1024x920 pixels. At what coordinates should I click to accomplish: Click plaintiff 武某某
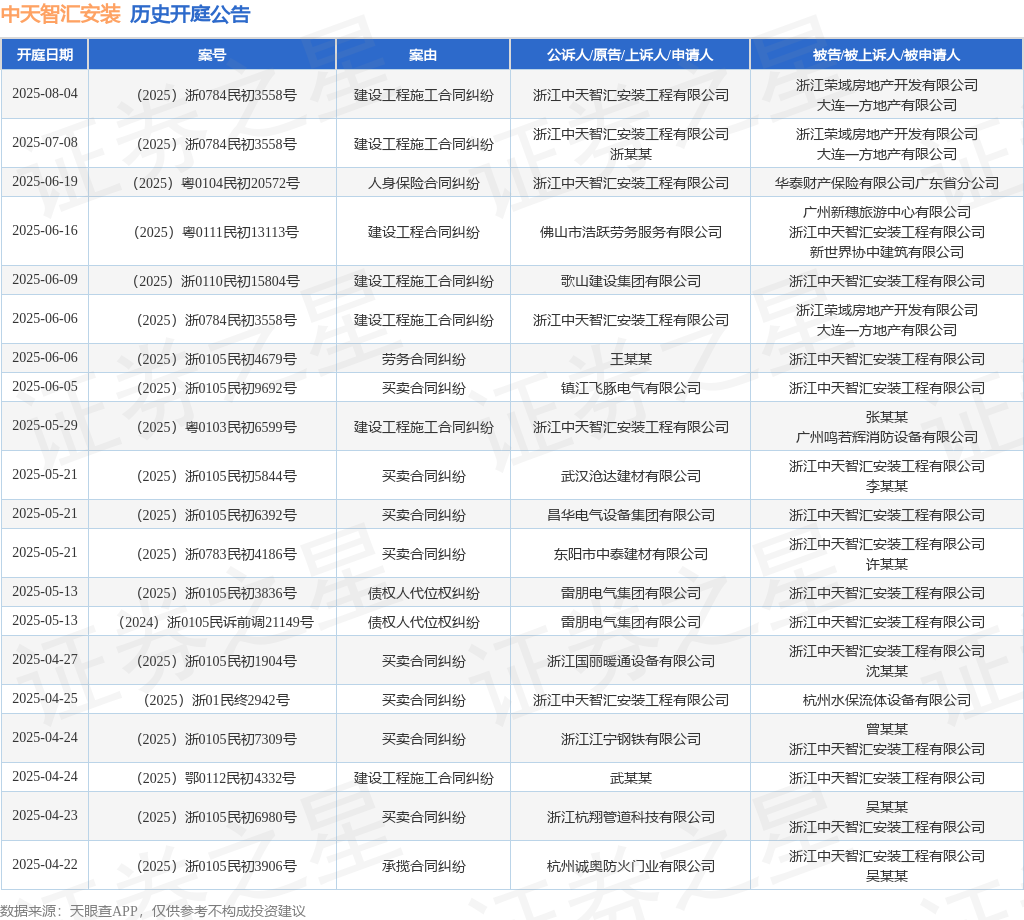coord(630,778)
